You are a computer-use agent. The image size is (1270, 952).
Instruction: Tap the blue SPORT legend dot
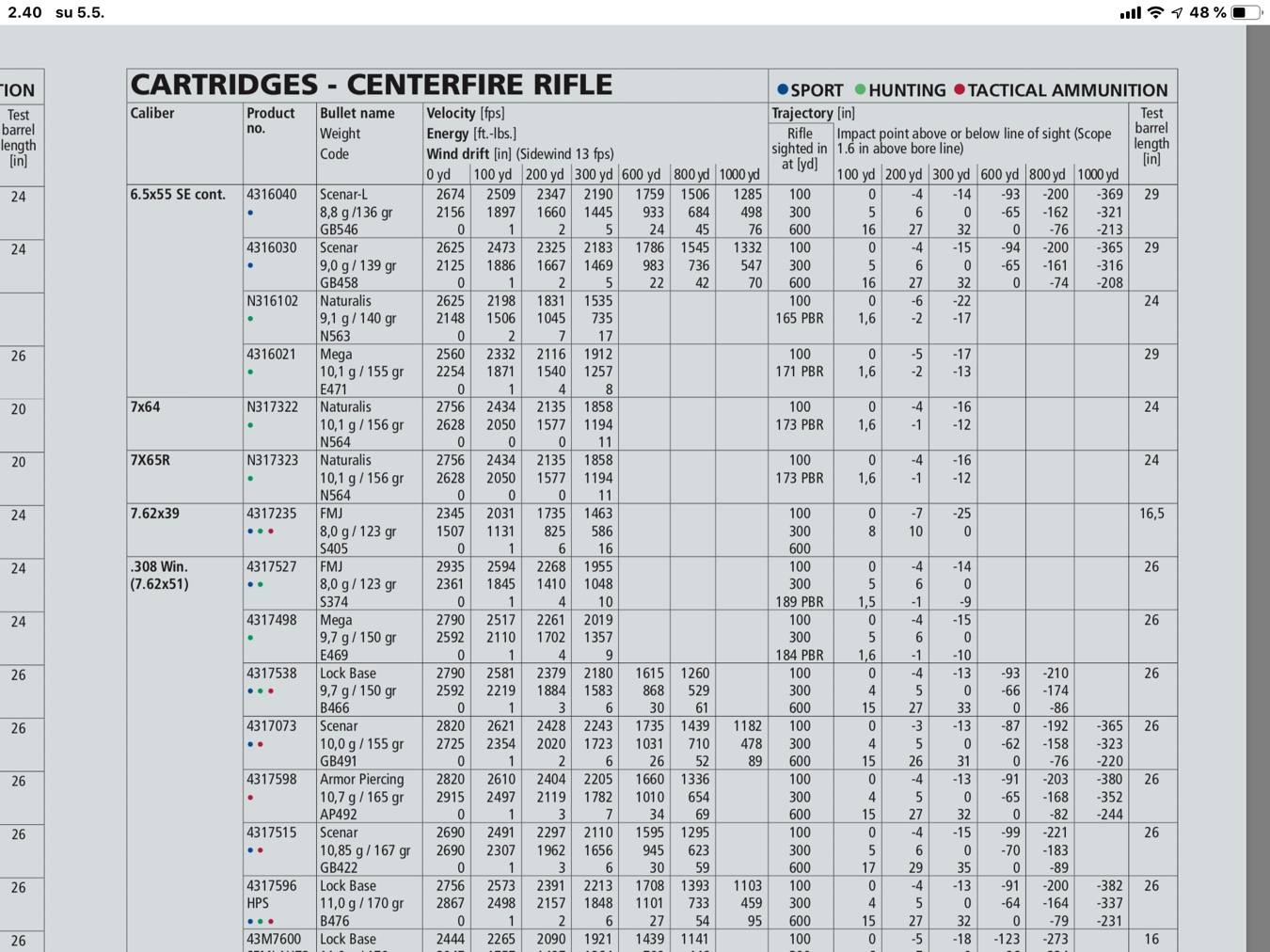pos(782,89)
